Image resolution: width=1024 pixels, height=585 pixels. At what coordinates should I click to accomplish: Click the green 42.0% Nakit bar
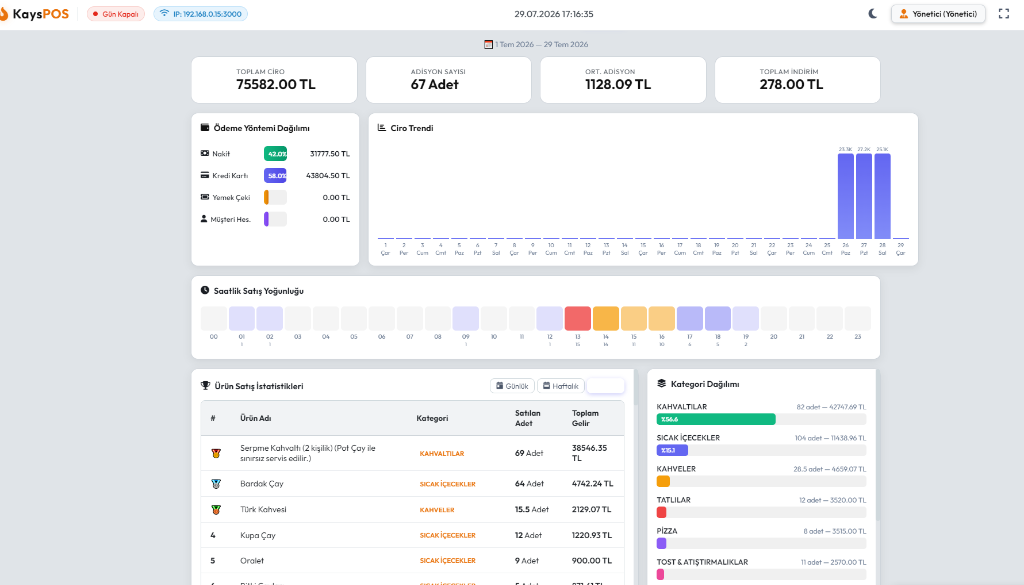click(276, 153)
